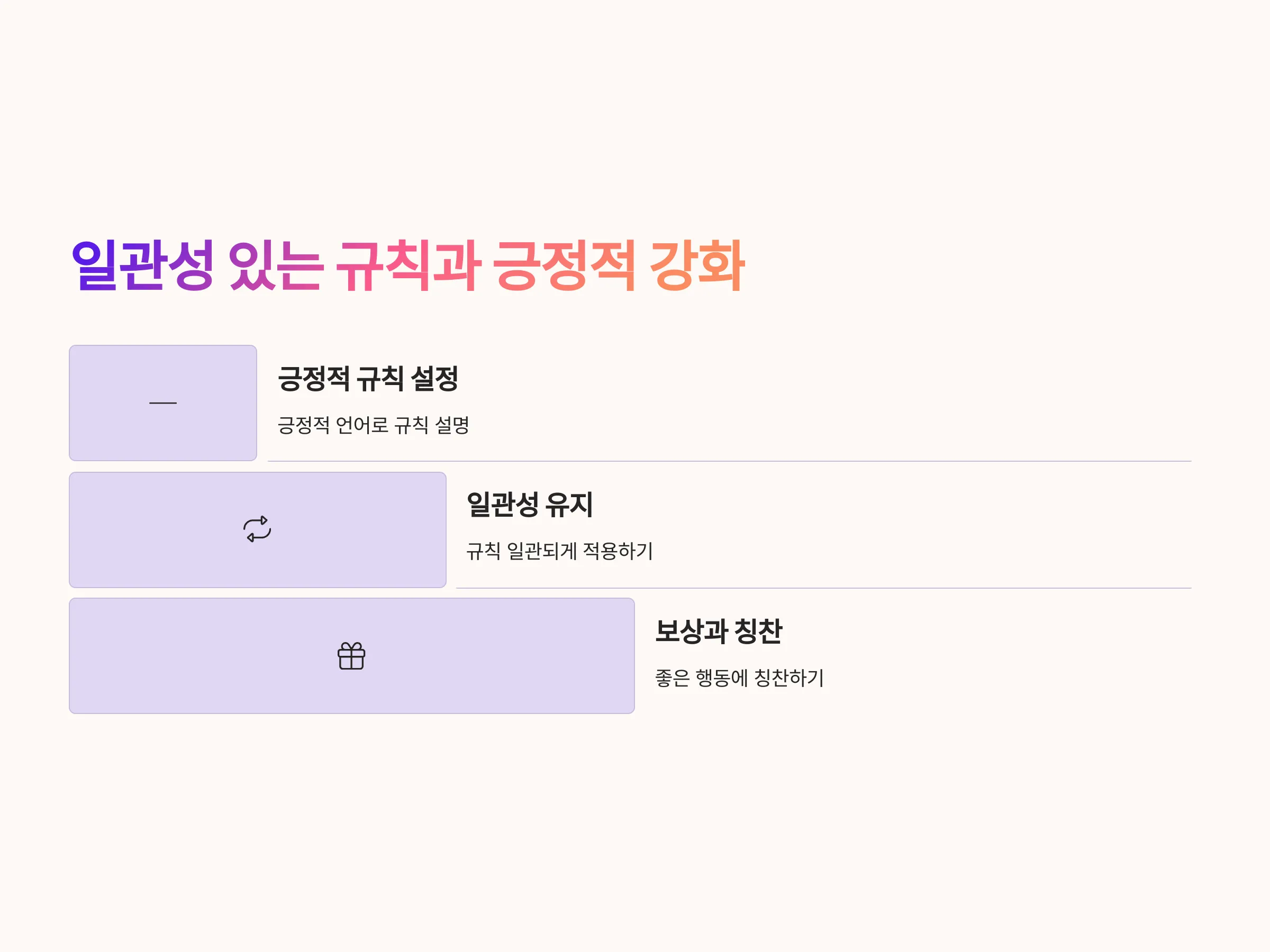
Task: Select the shortest purple bar shape
Action: pos(163,403)
